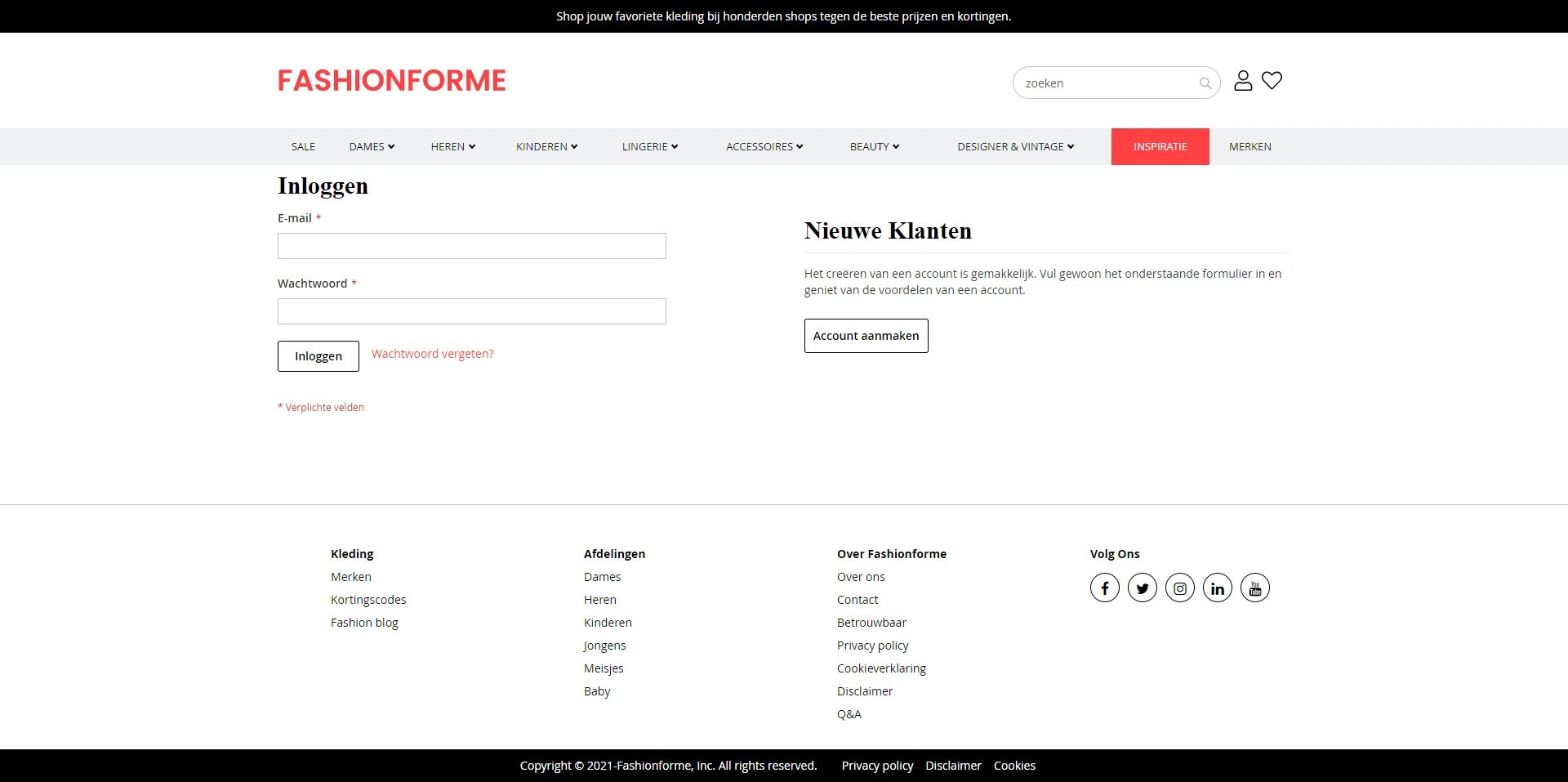The image size is (1568, 782).
Task: Open the Twitter social icon
Action: (1142, 588)
